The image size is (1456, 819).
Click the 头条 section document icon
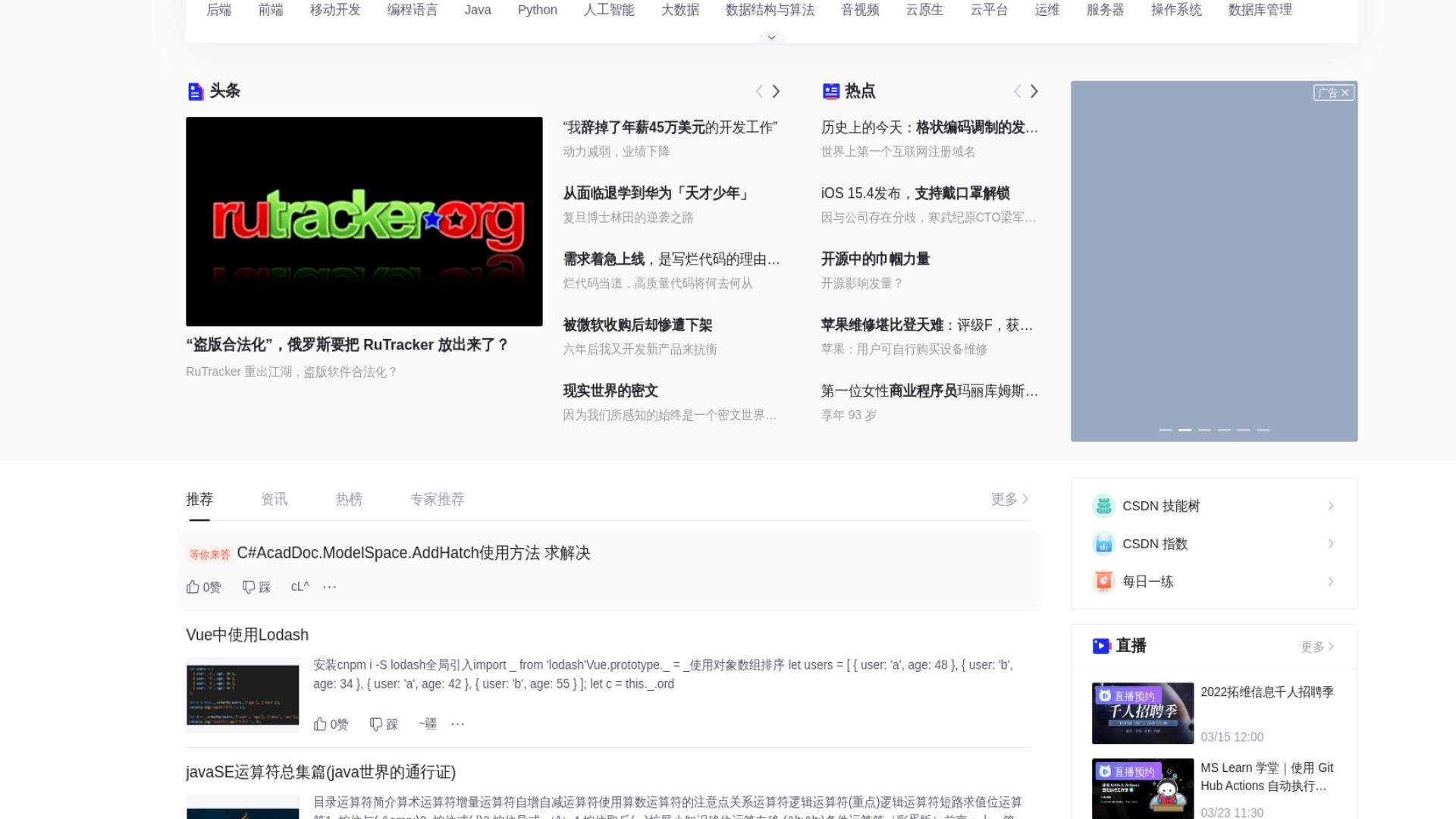tap(196, 92)
